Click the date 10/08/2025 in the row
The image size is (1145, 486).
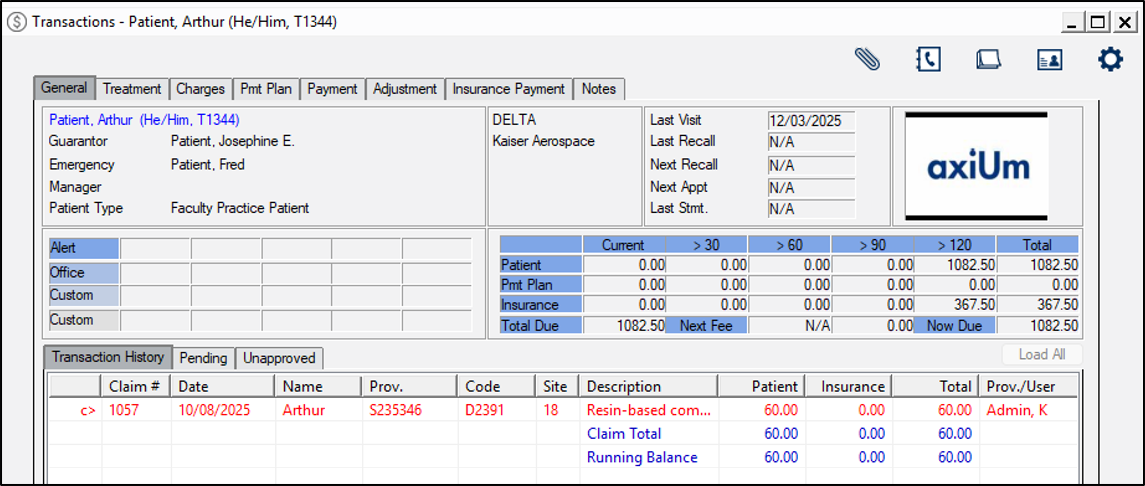pos(215,410)
